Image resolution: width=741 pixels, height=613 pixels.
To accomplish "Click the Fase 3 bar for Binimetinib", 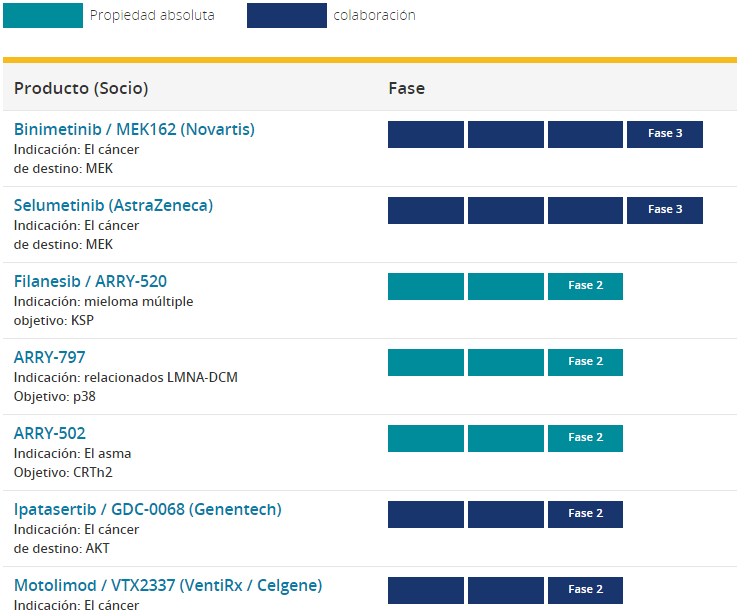I will click(665, 134).
